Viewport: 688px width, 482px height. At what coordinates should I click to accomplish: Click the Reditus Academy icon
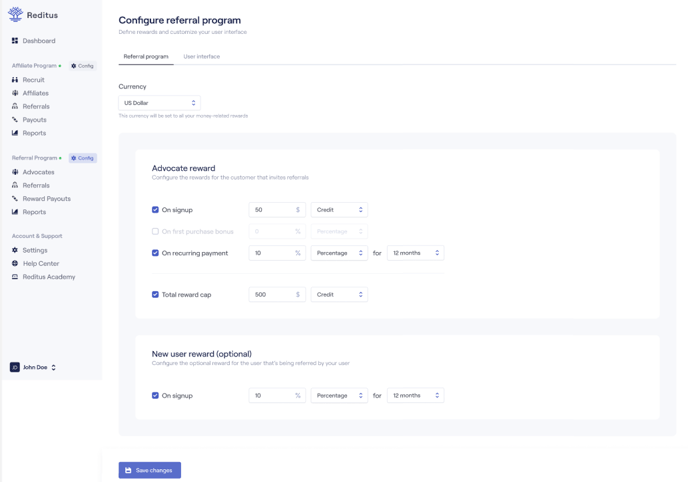click(15, 277)
